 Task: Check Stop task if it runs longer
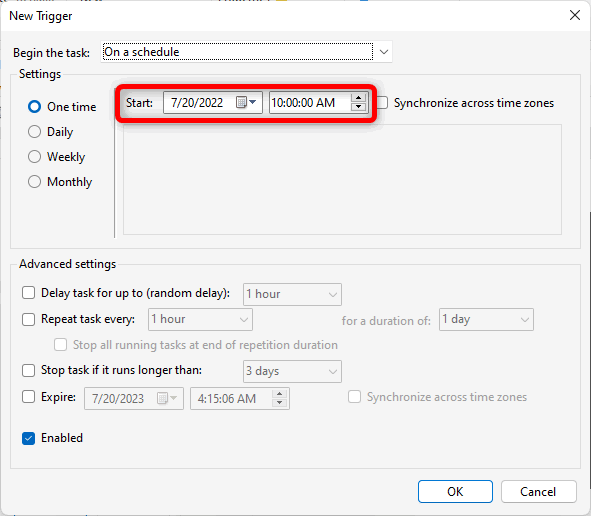(x=28, y=370)
